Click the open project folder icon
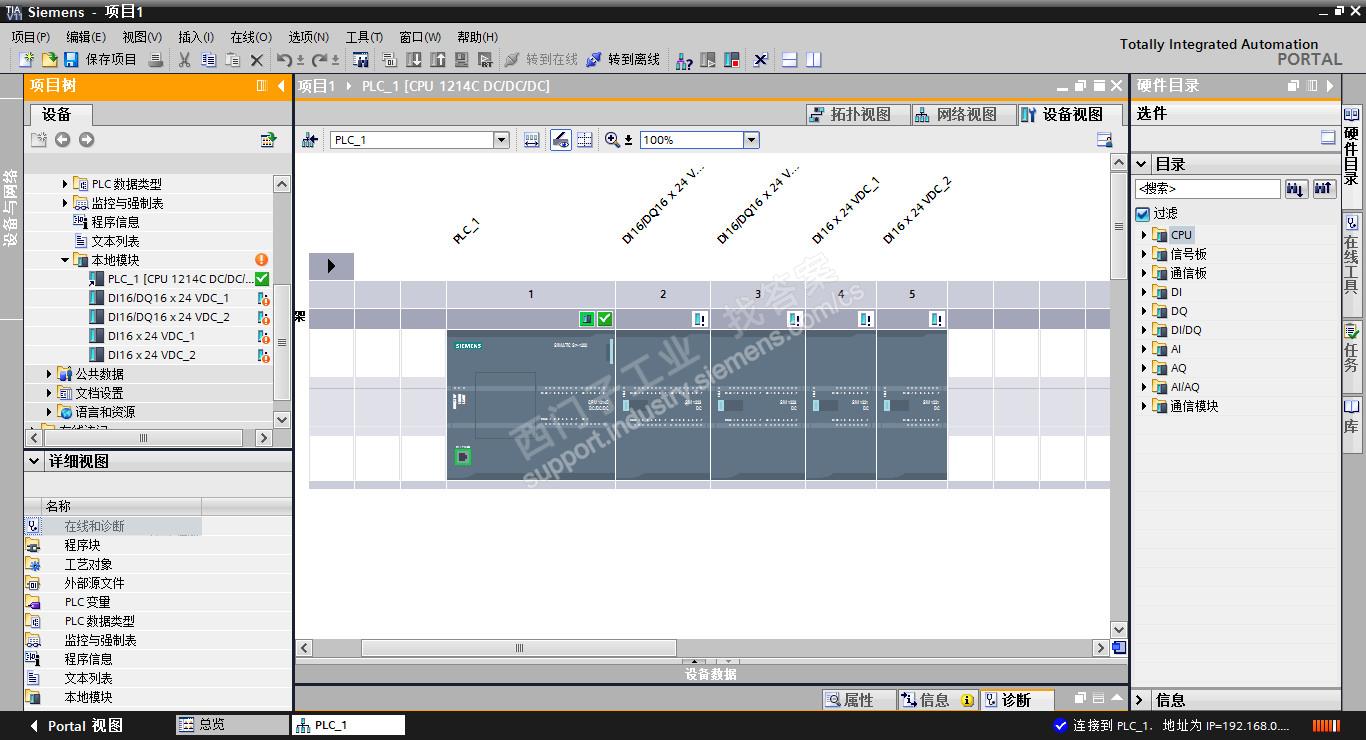1366x740 pixels. (49, 60)
